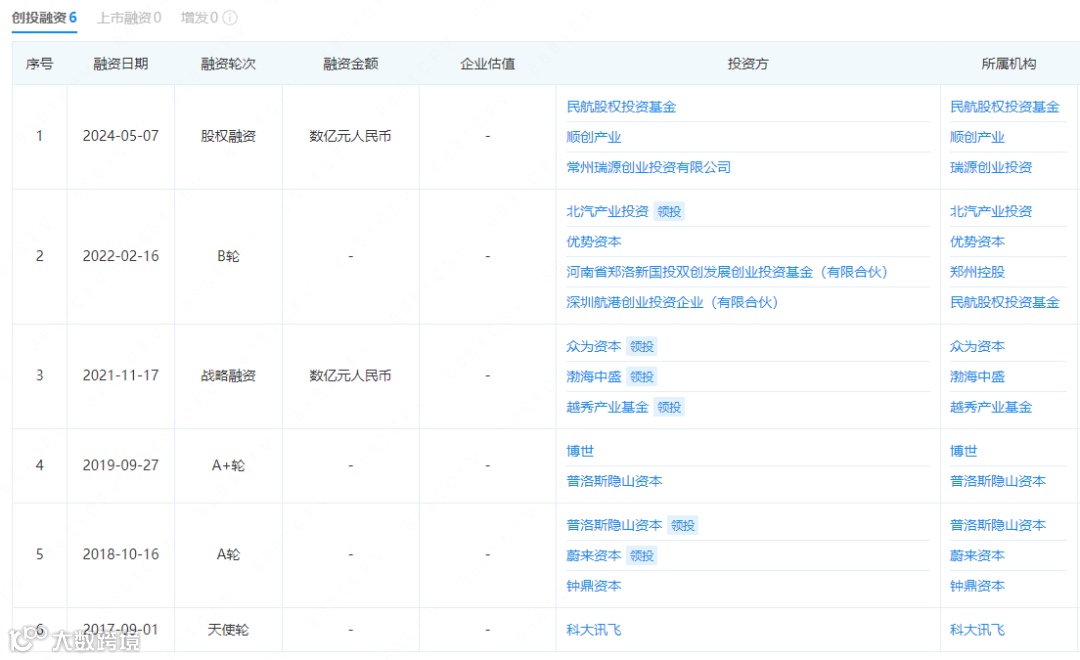Open 众为资本 in the 投资方 column
This screenshot has height=660, width=1080.
[x=593, y=347]
